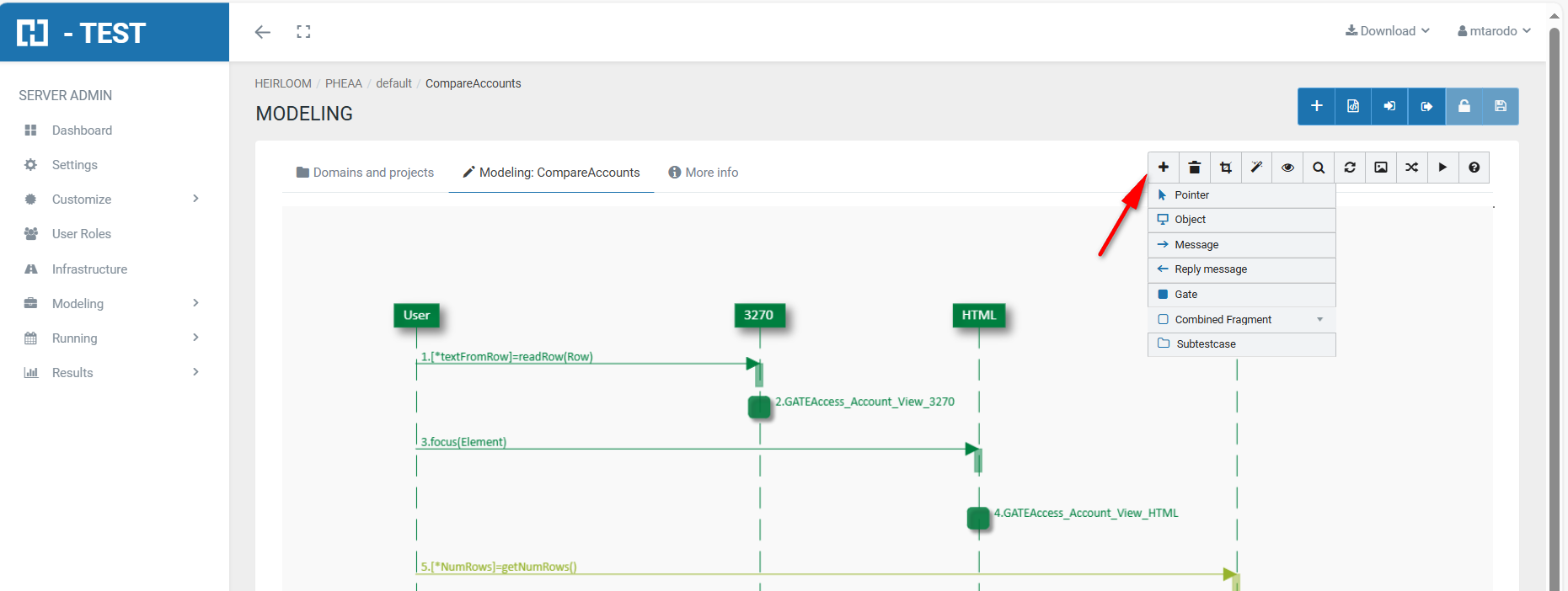Select the crop tool icon
This screenshot has height=591, width=1568.
[1226, 168]
